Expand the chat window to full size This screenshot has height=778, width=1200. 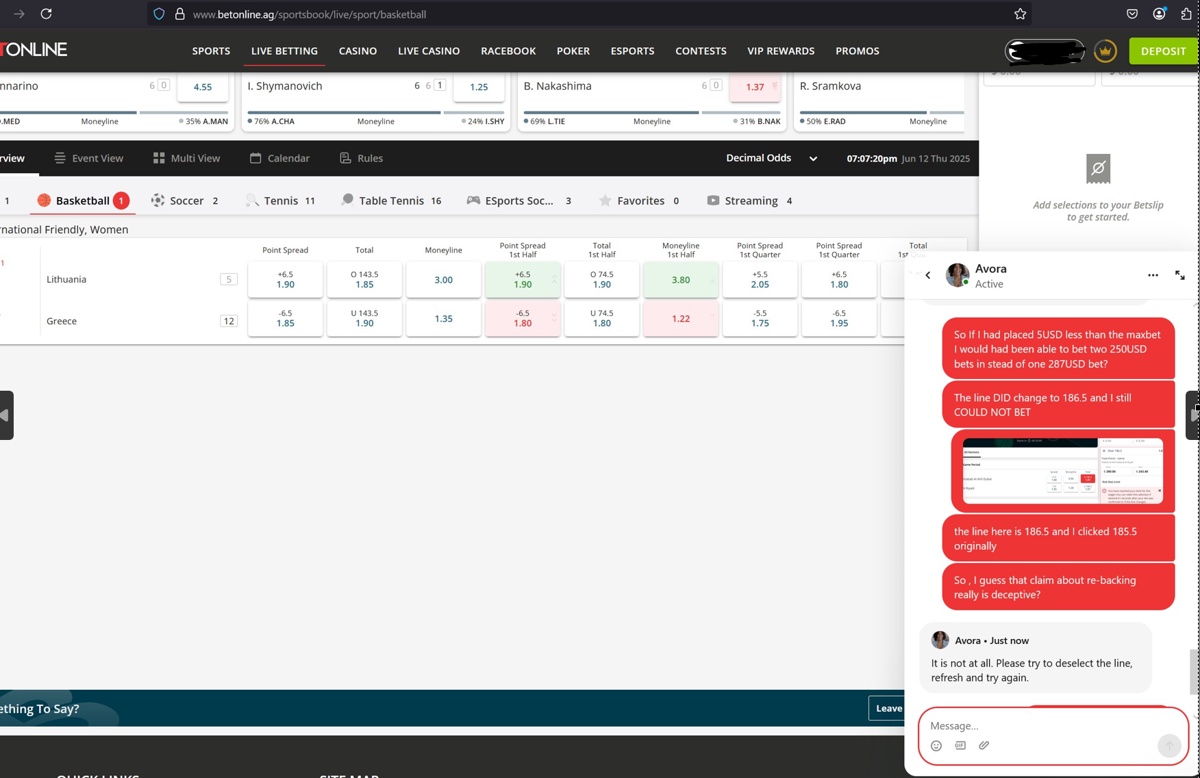(x=1180, y=275)
